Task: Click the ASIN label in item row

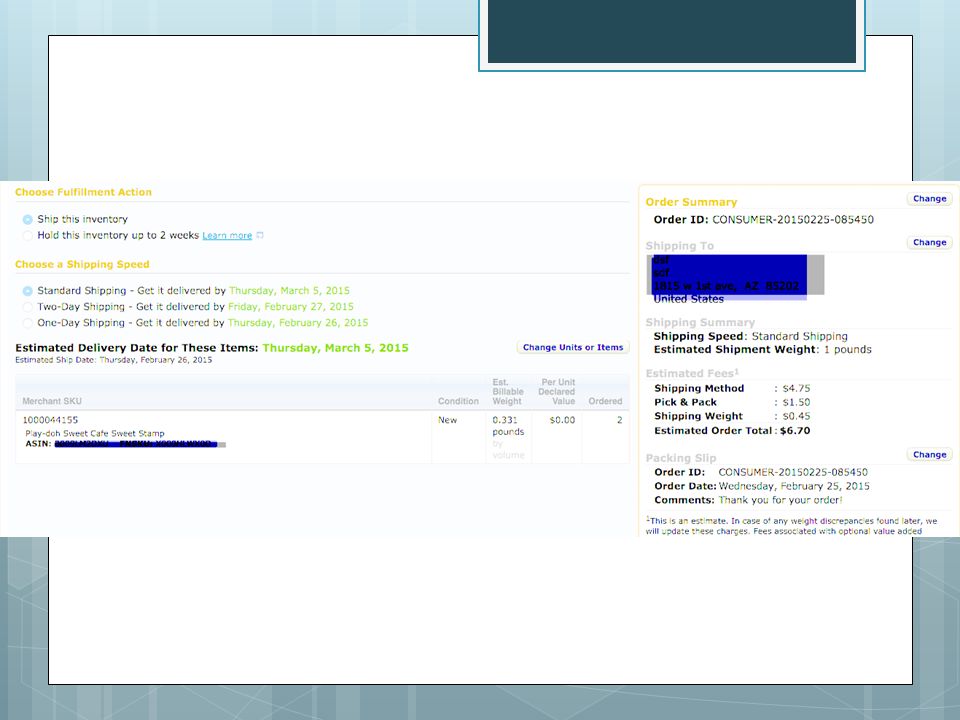Action: pyautogui.click(x=38, y=444)
